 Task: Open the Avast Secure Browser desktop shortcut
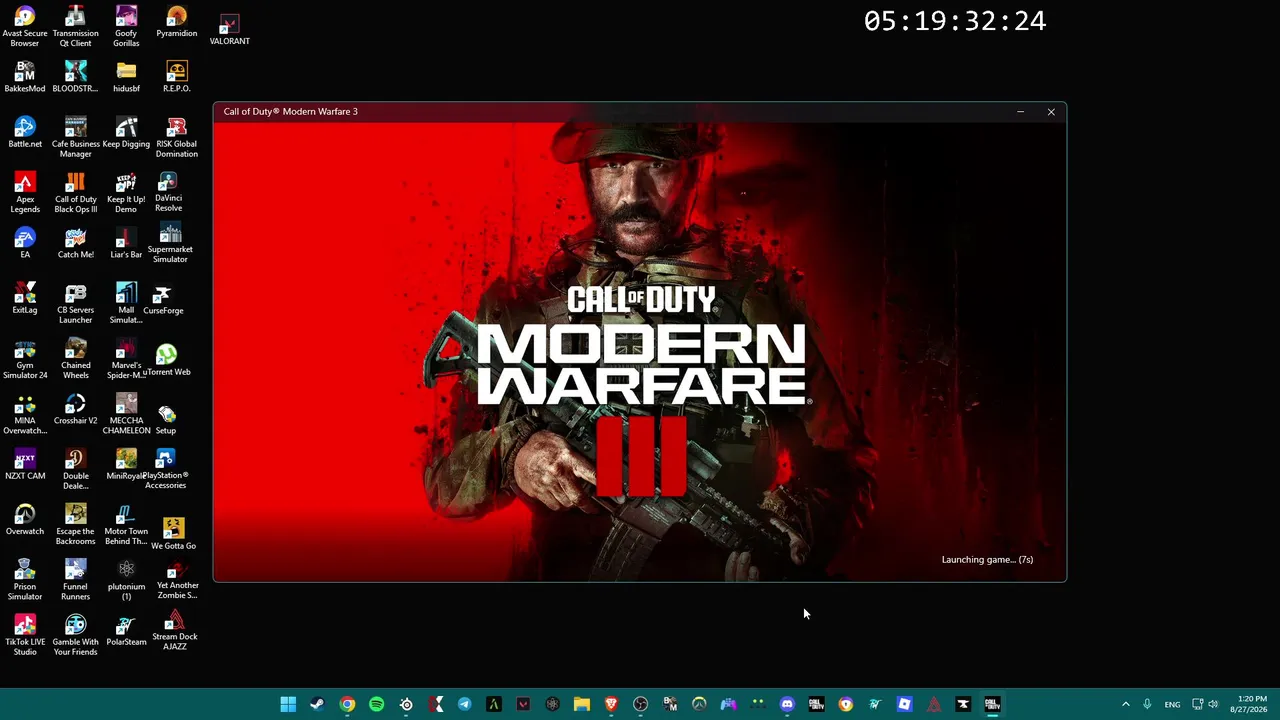(25, 27)
